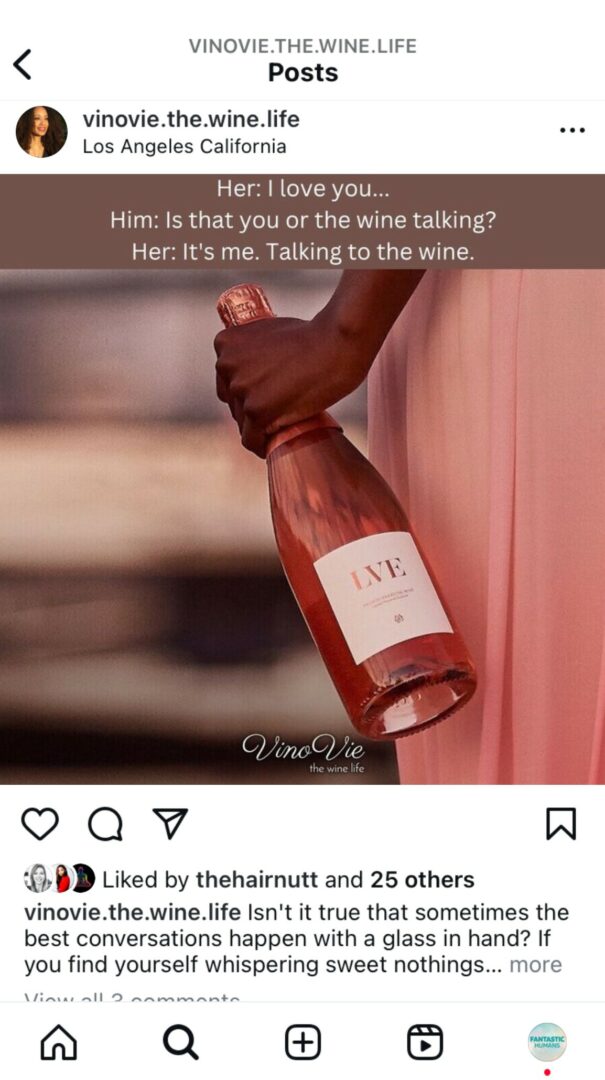Tap the wine bottle post image
Image resolution: width=605 pixels, height=1080 pixels.
point(302,526)
